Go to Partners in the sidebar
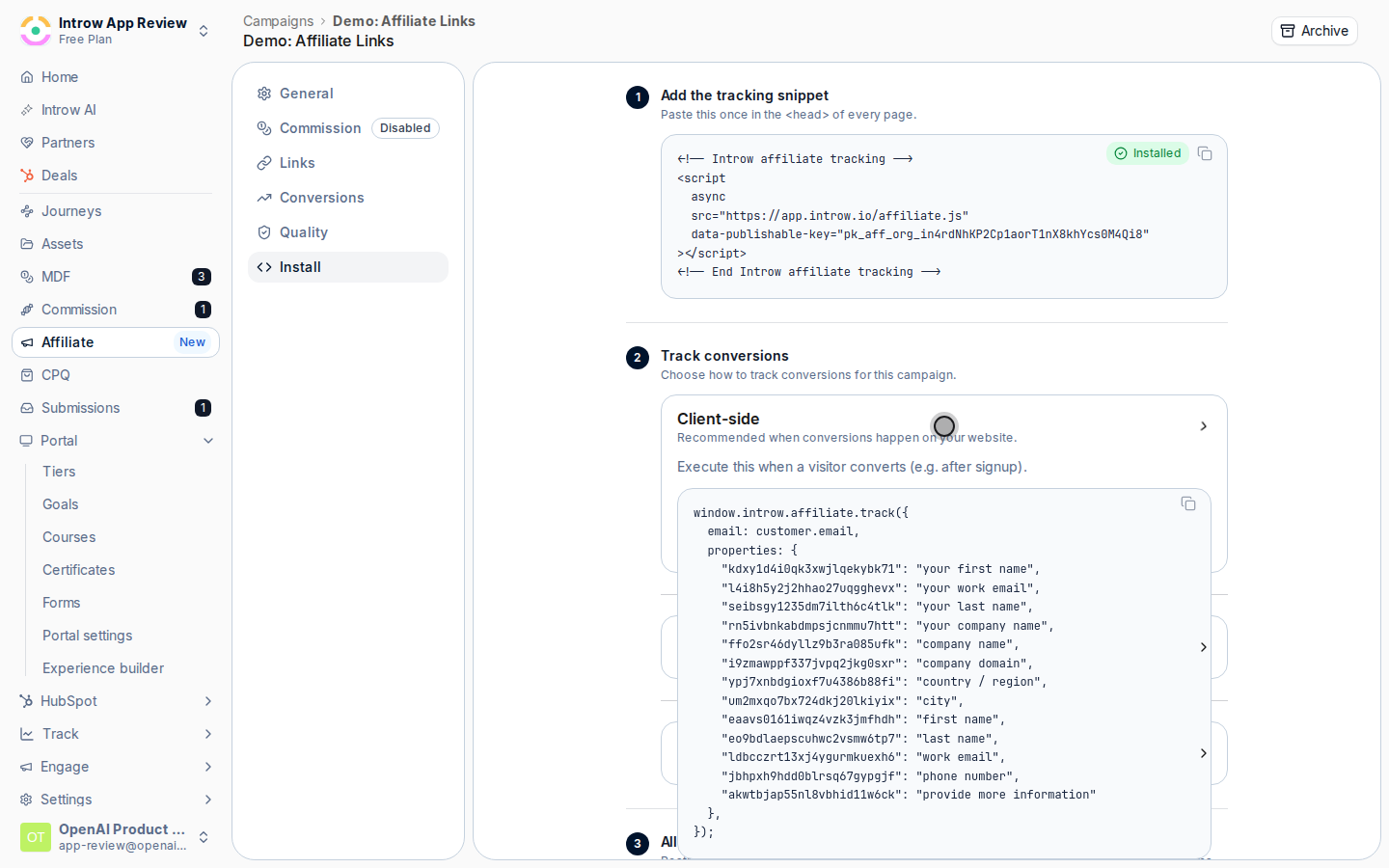This screenshot has height=868, width=1389. click(x=116, y=143)
